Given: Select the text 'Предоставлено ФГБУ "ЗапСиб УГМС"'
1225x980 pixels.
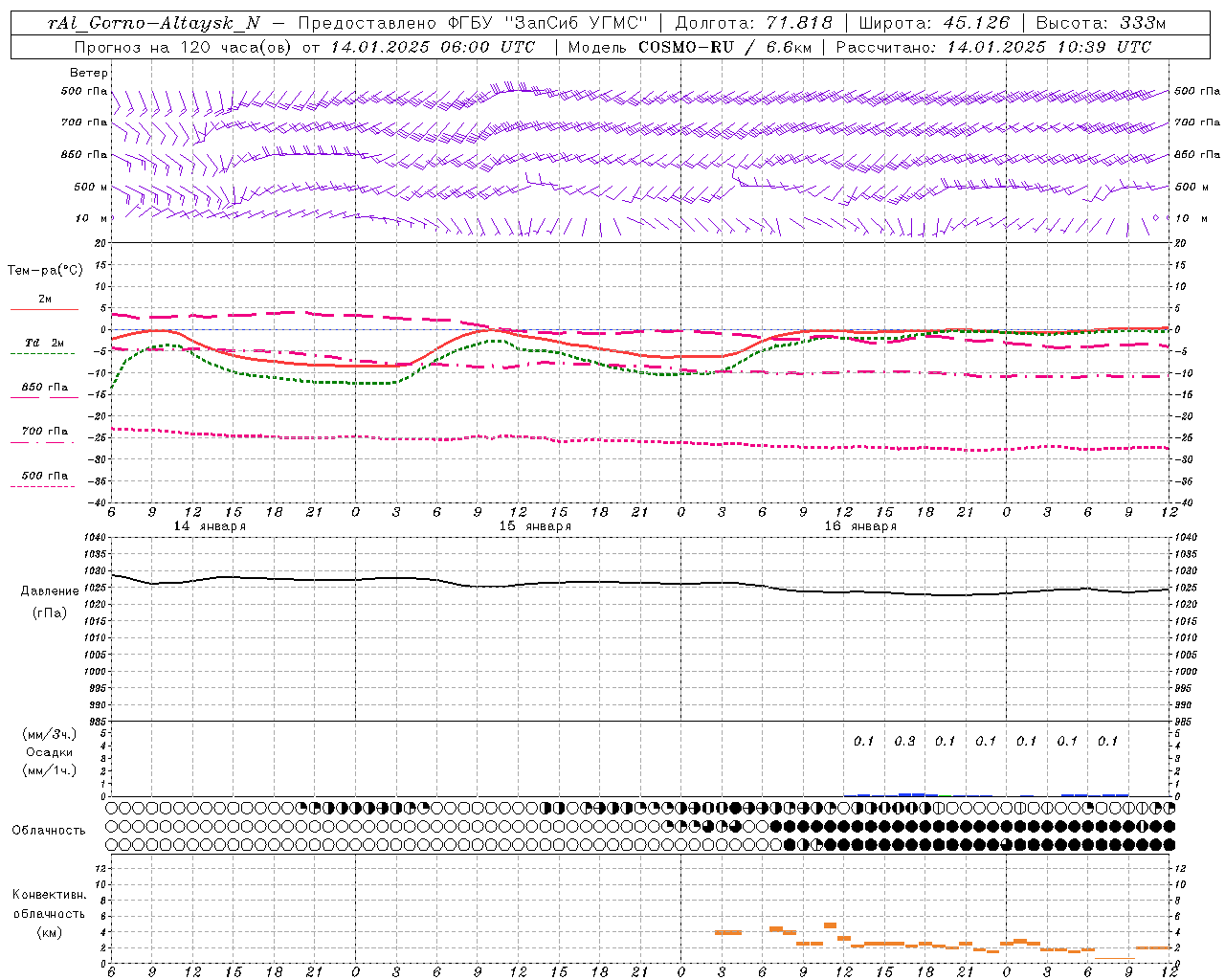Looking at the screenshot, I should click(474, 23).
